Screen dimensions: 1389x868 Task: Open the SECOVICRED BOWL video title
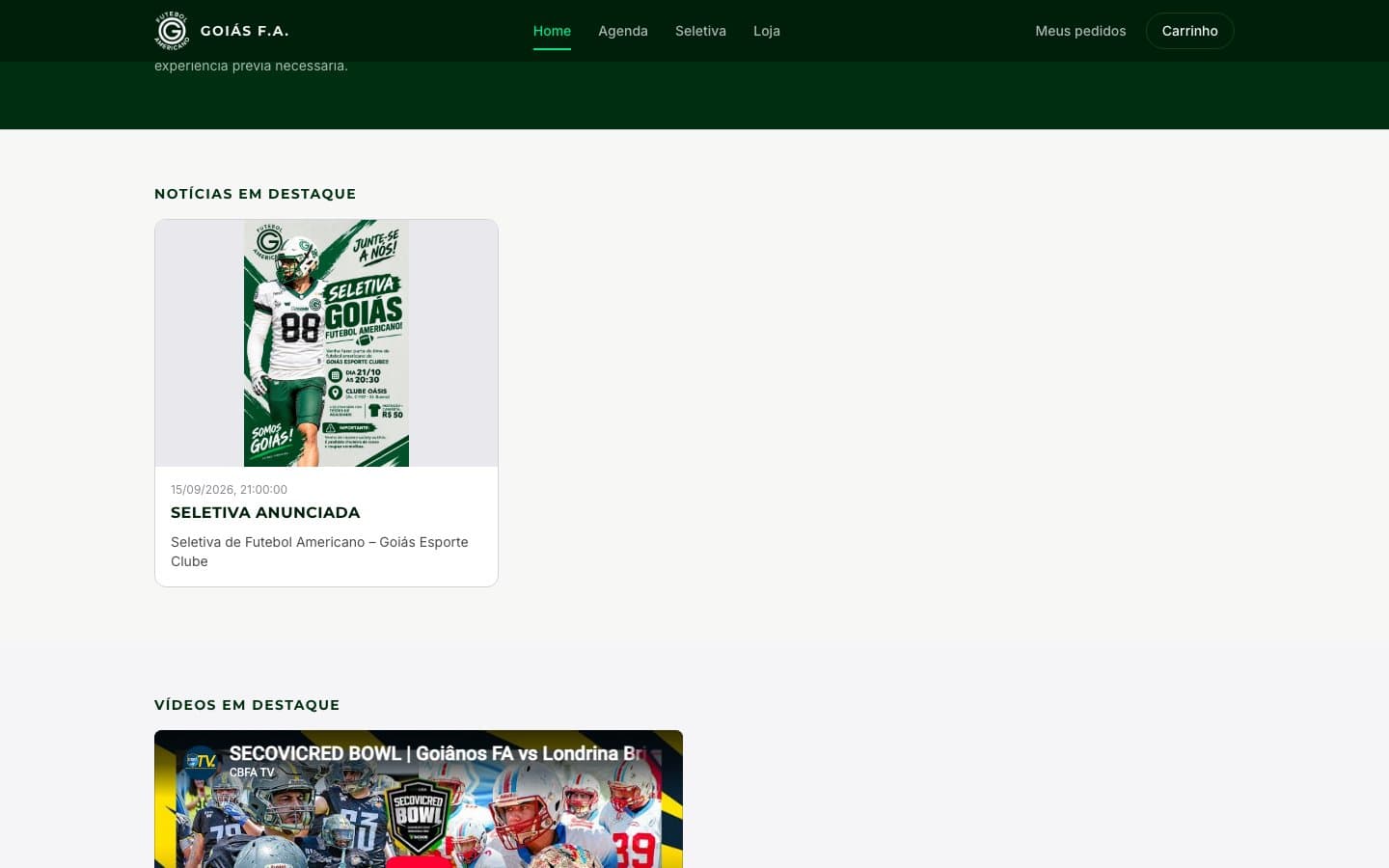[438, 753]
